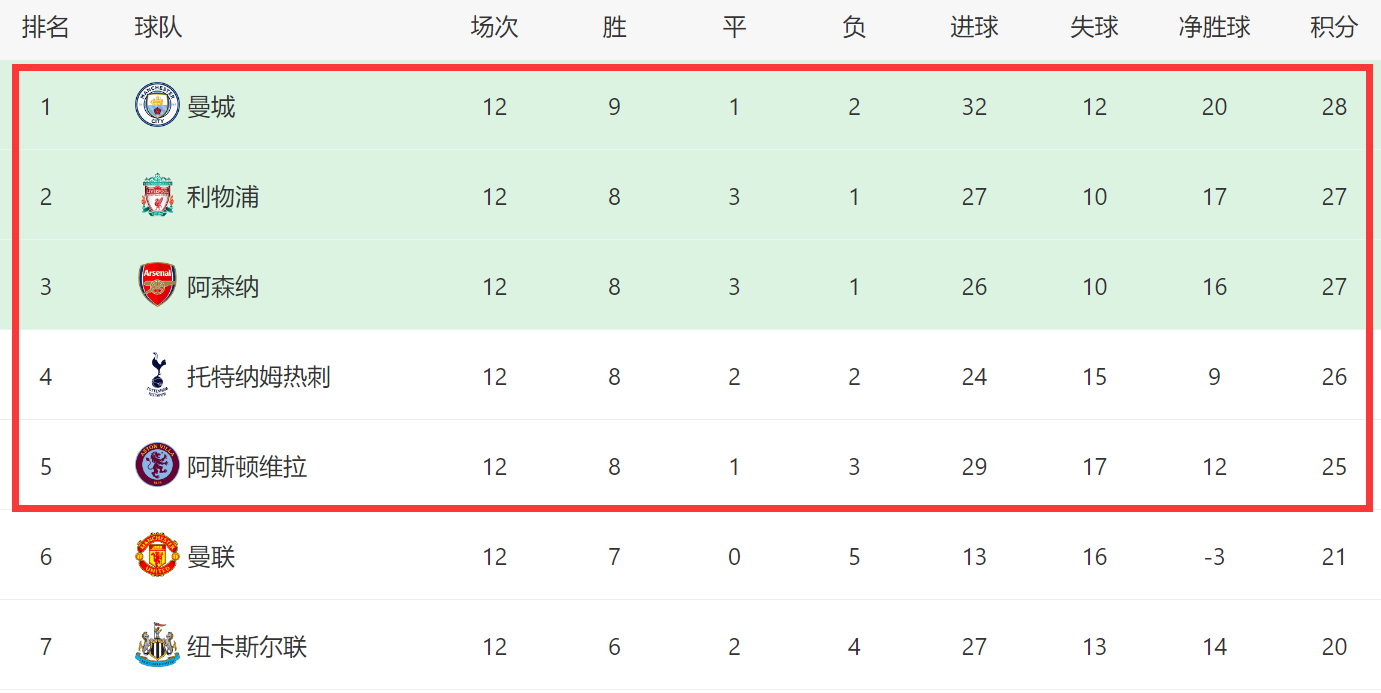Viewport: 1381px width, 693px height.
Task: Click the 进球 column header
Action: click(974, 28)
